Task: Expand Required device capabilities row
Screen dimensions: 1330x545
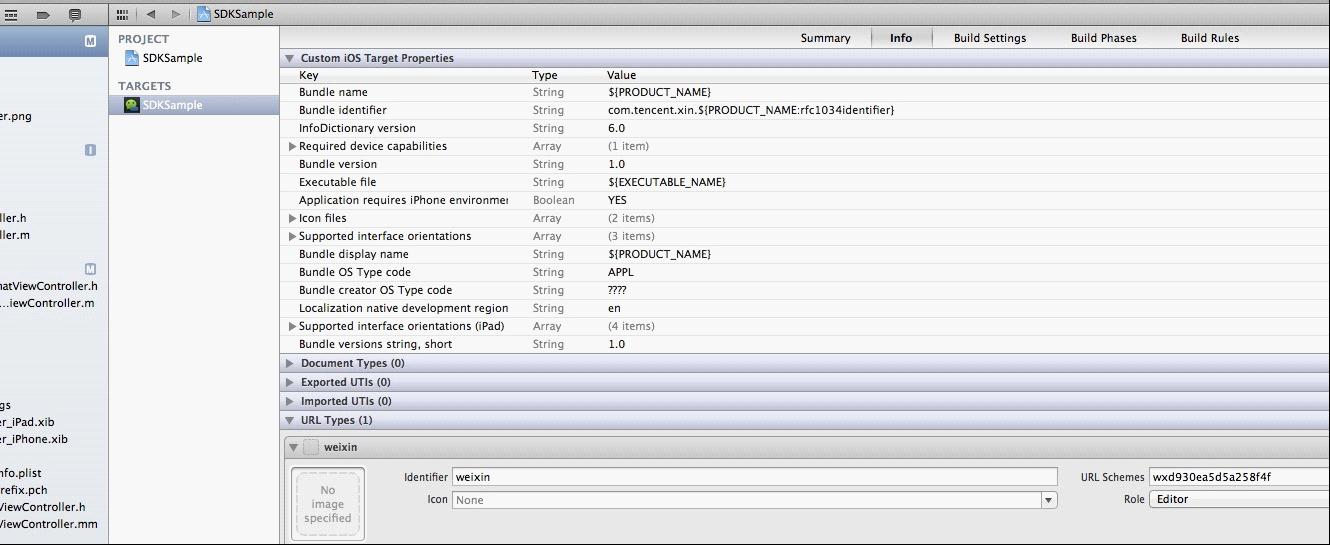Action: coord(293,146)
